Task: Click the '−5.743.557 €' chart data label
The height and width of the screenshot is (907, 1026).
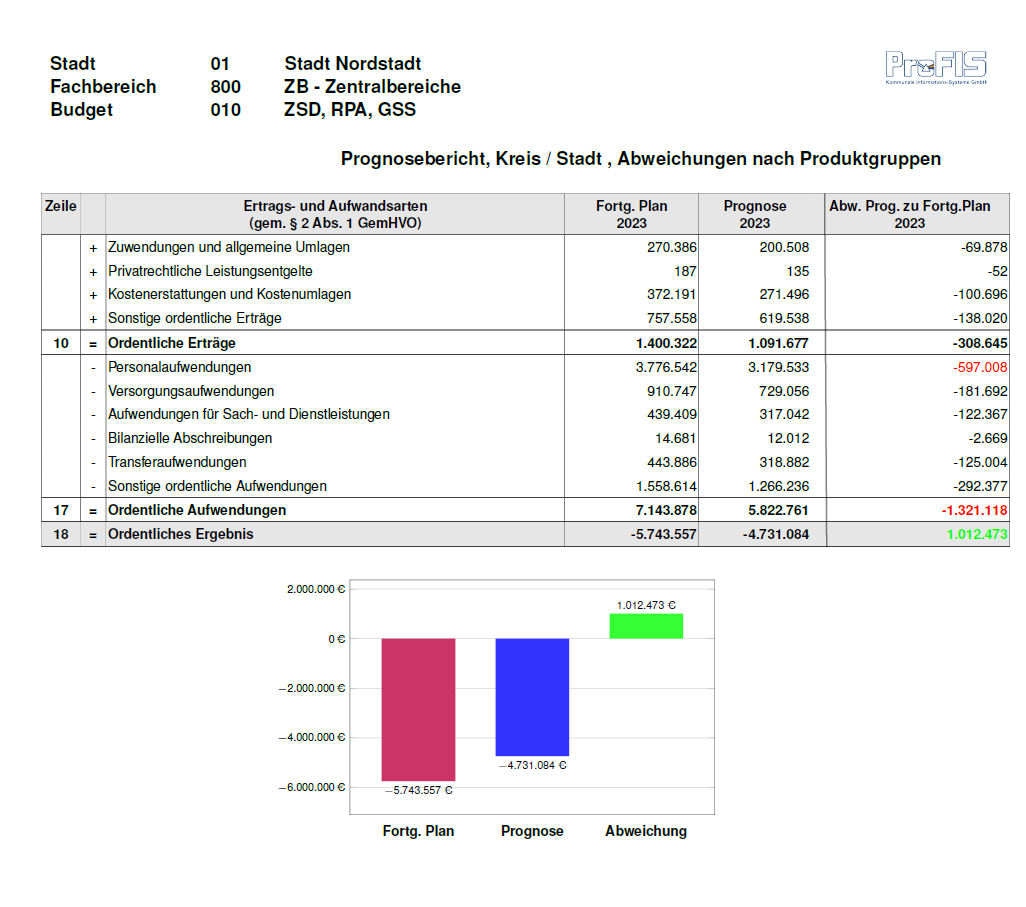Action: [x=418, y=790]
